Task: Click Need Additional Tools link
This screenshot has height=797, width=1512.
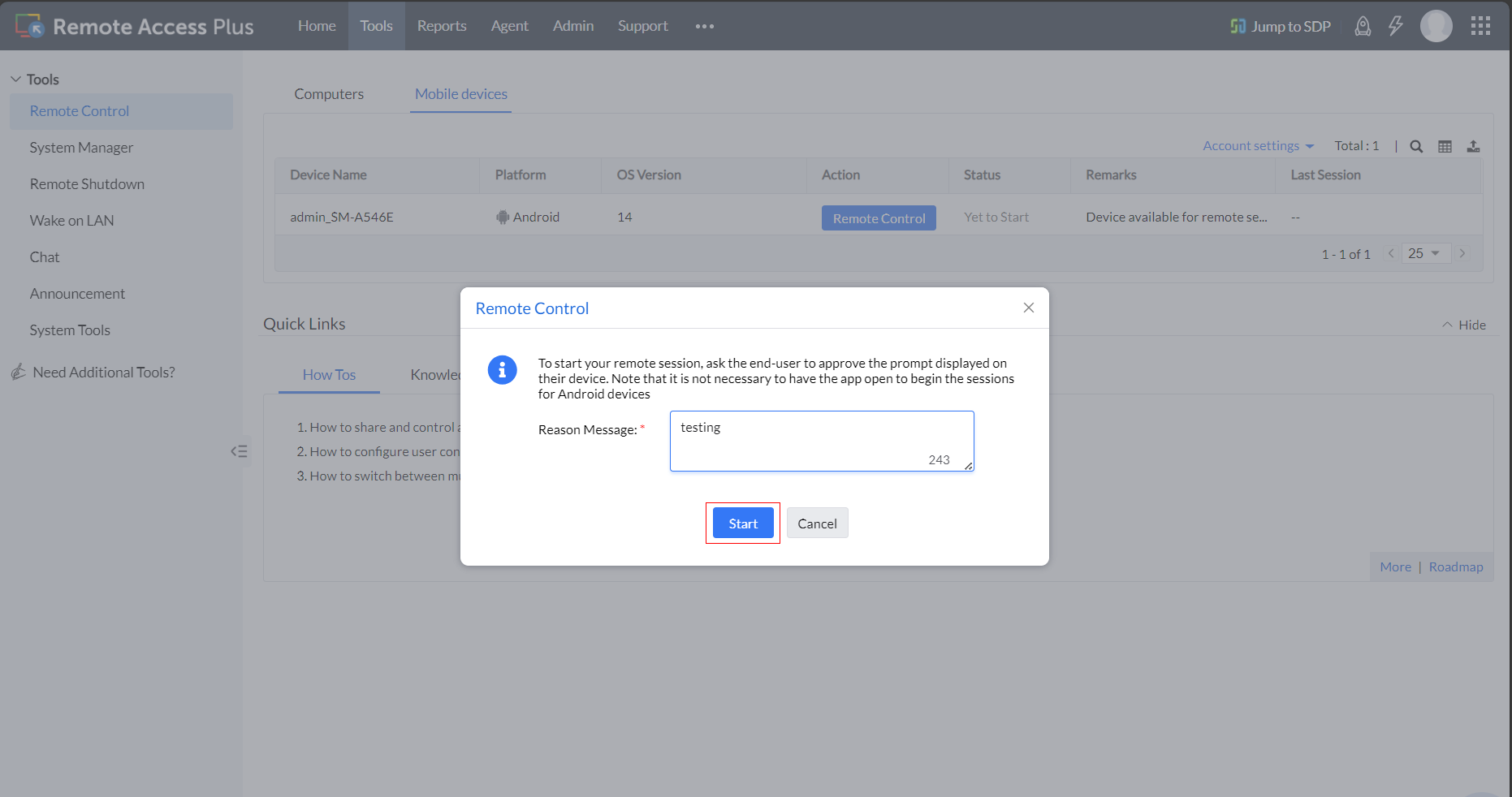Action: (x=104, y=373)
